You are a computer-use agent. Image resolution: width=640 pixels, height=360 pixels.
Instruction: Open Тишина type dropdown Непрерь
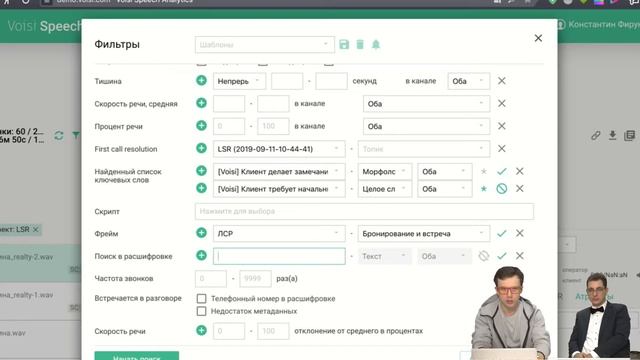pos(239,81)
